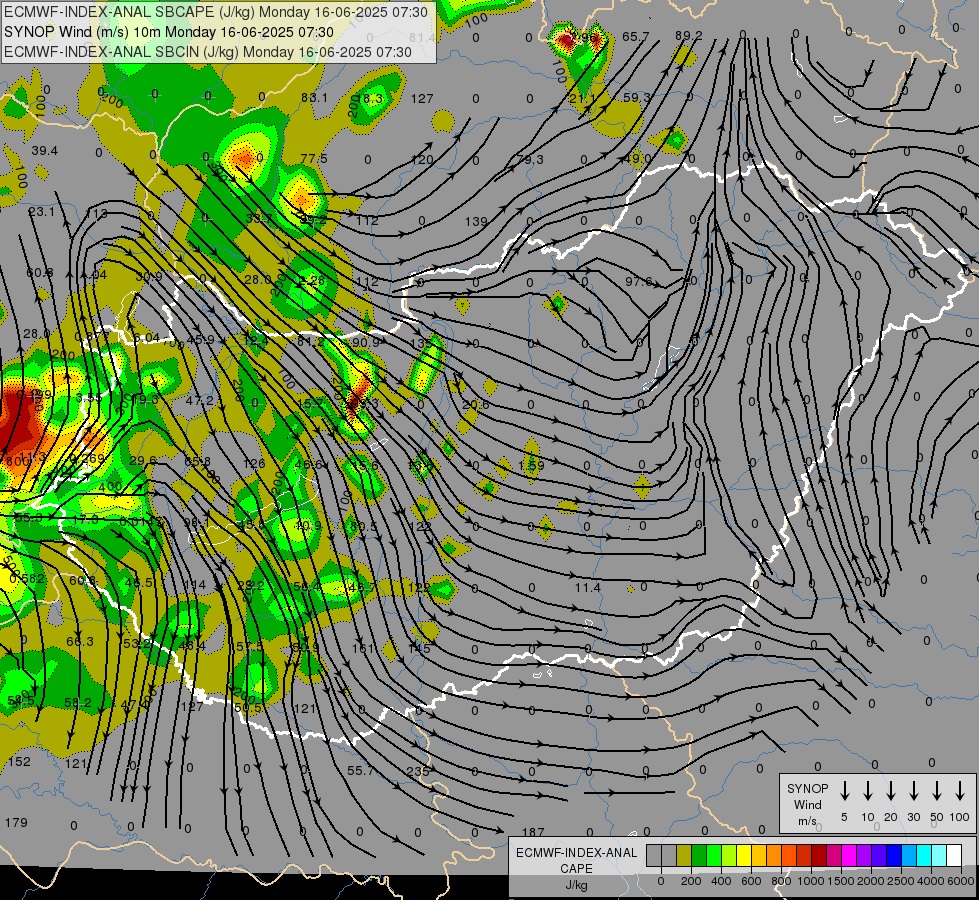Viewport: 979px width, 900px height.
Task: Click the 5 m/s wind arrow in SYNOP legend
Action: [x=844, y=791]
